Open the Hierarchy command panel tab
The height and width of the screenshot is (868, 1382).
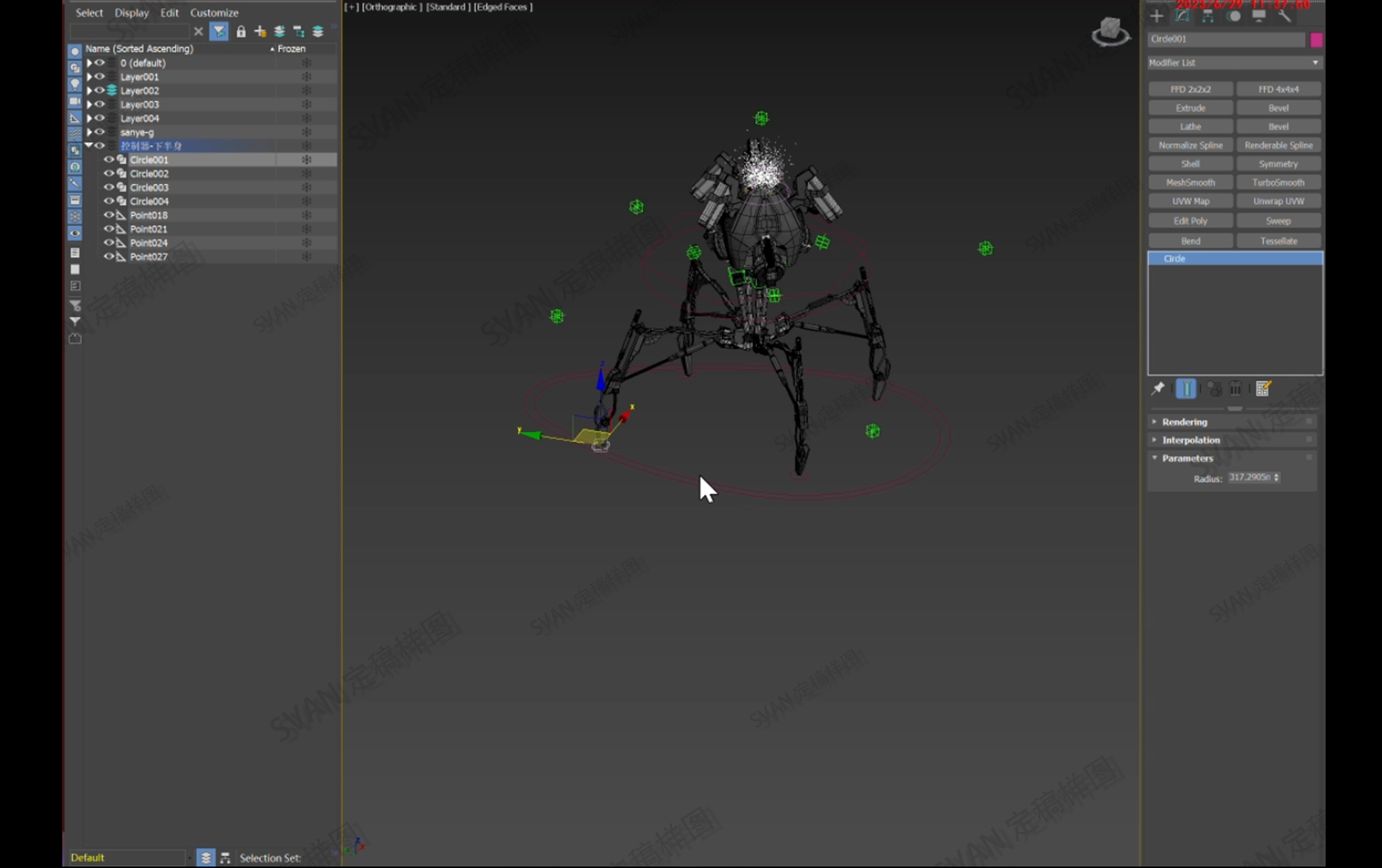[1208, 16]
